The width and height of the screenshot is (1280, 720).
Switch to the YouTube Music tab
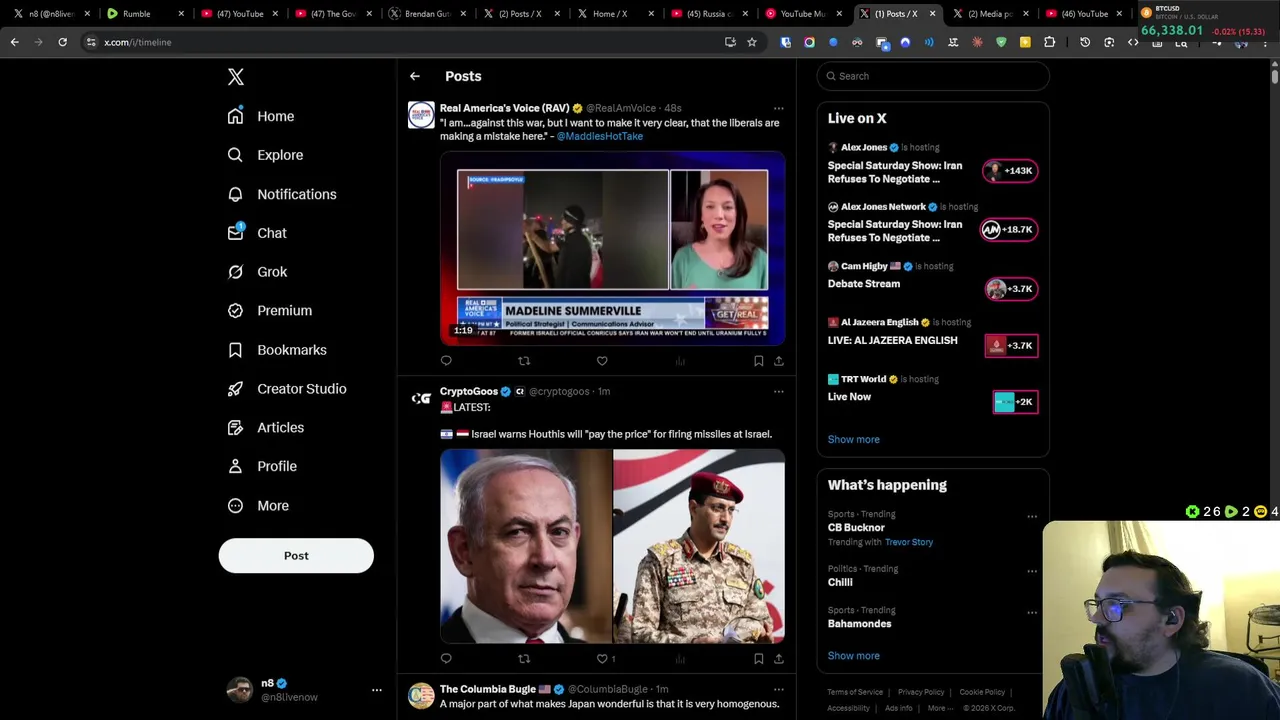[803, 14]
